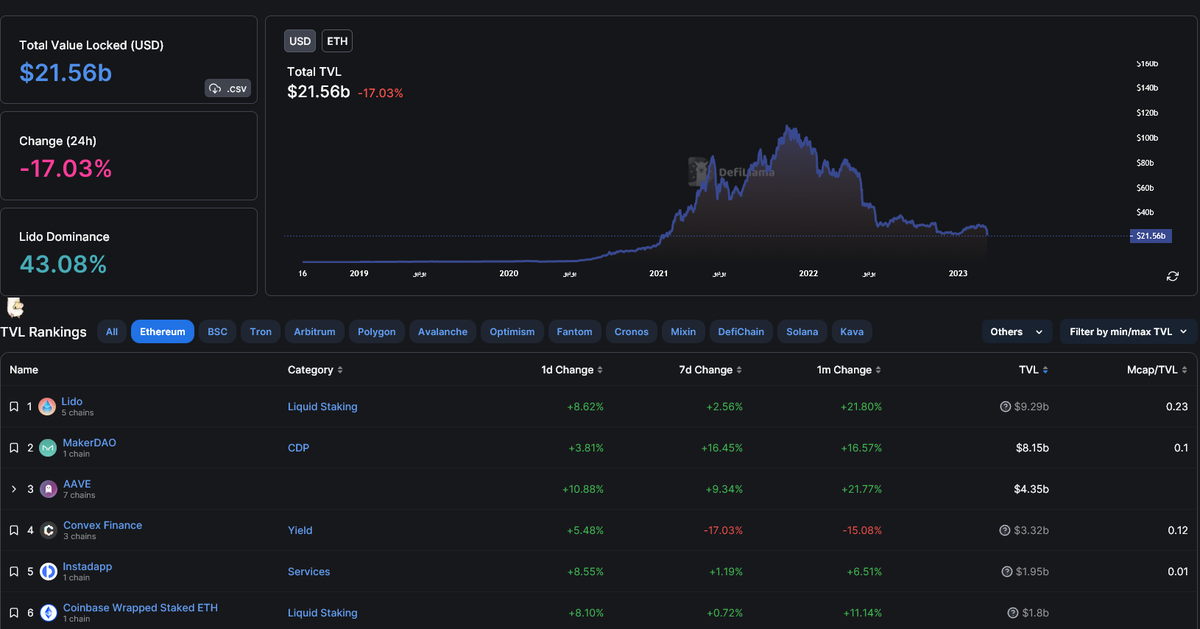Open the Yield category link
This screenshot has width=1200, height=629.
tap(300, 530)
